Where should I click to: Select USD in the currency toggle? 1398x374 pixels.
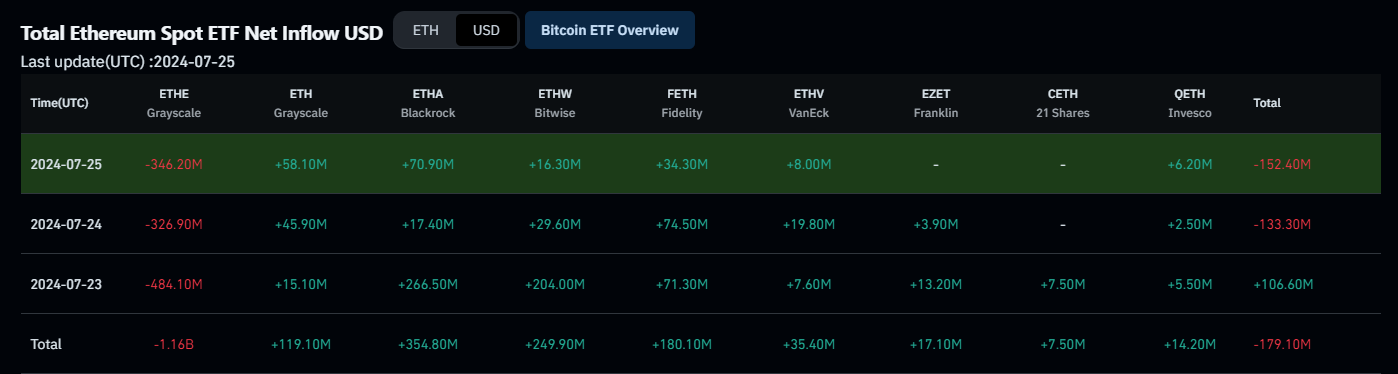[x=486, y=30]
